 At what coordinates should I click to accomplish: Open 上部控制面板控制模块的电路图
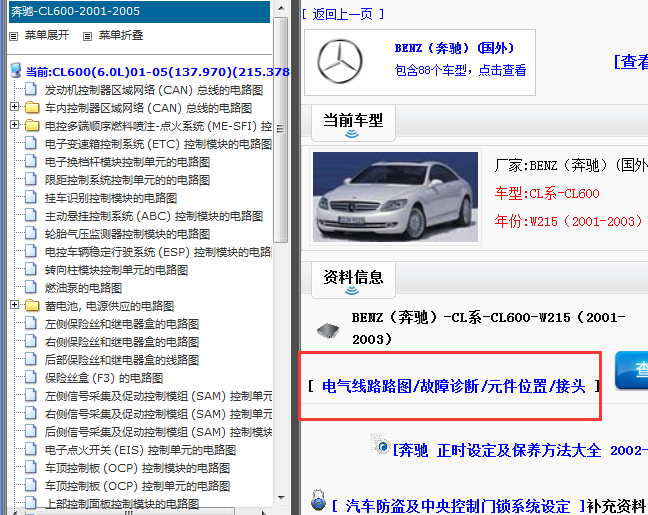(122, 504)
